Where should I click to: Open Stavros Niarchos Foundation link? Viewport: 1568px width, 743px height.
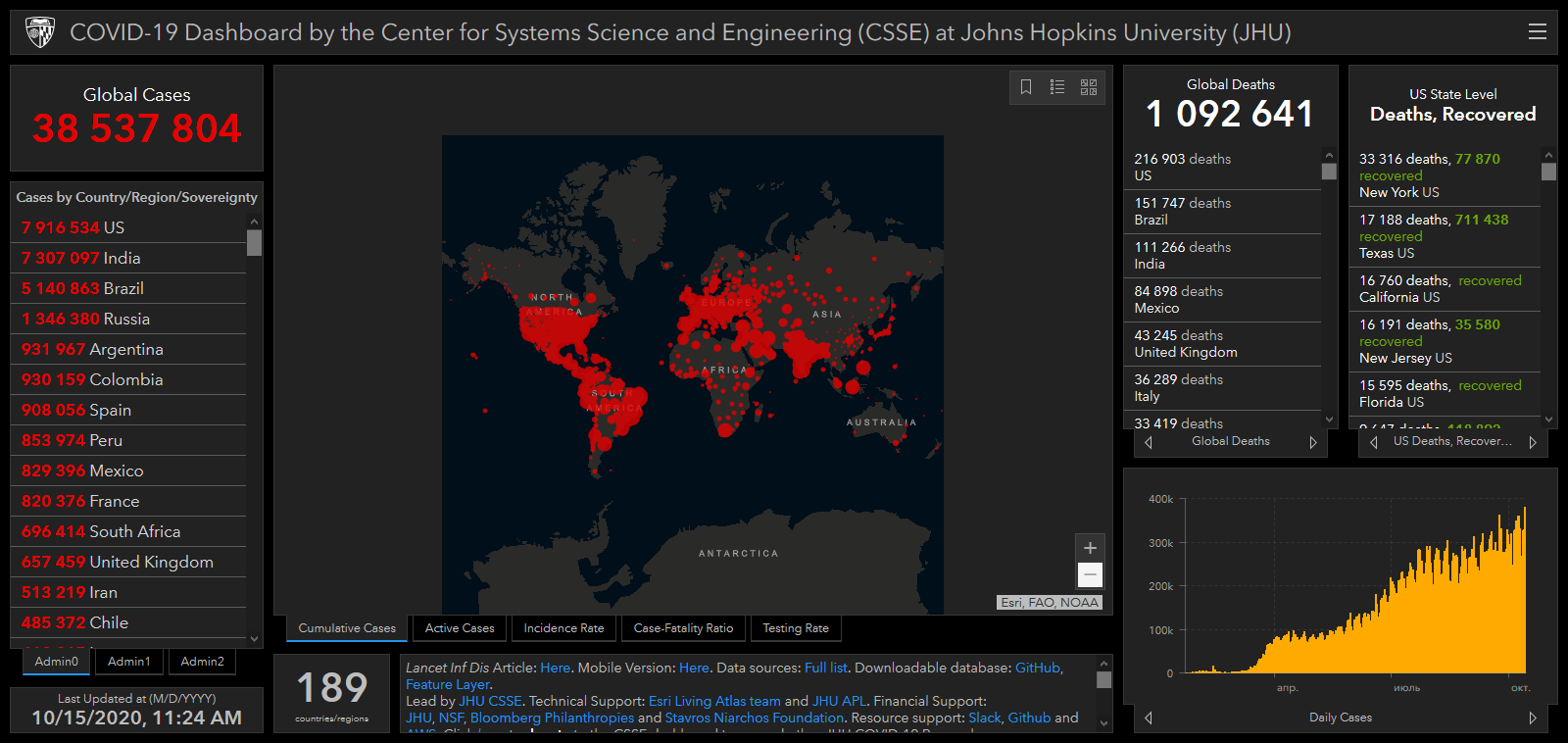pyautogui.click(x=755, y=718)
